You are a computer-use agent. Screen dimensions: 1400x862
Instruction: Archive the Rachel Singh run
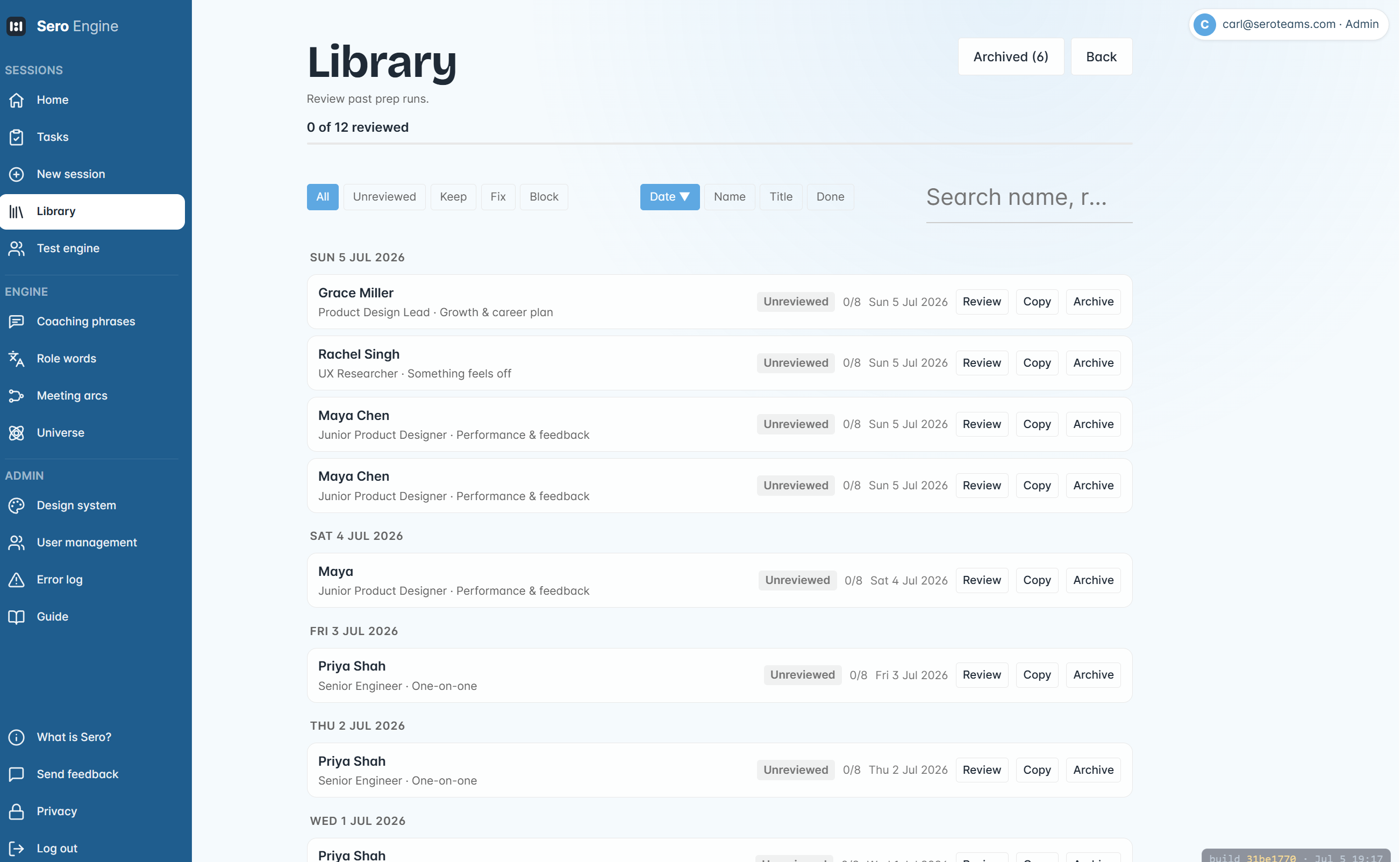coord(1093,362)
